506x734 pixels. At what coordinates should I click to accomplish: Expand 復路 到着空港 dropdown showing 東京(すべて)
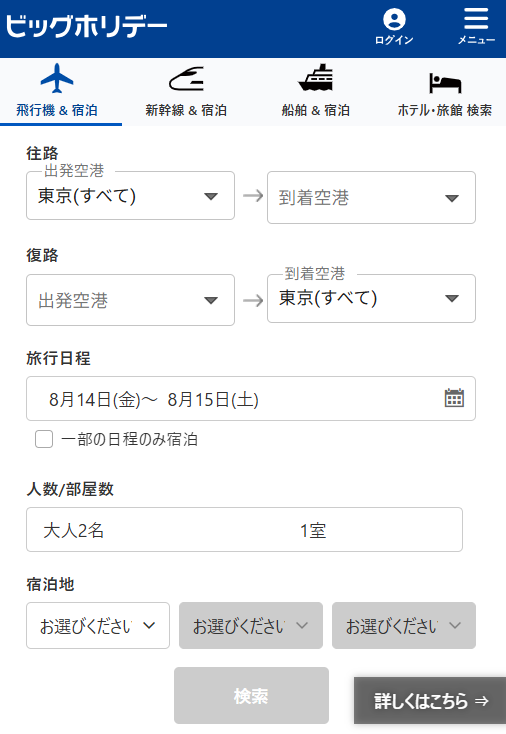coord(371,298)
